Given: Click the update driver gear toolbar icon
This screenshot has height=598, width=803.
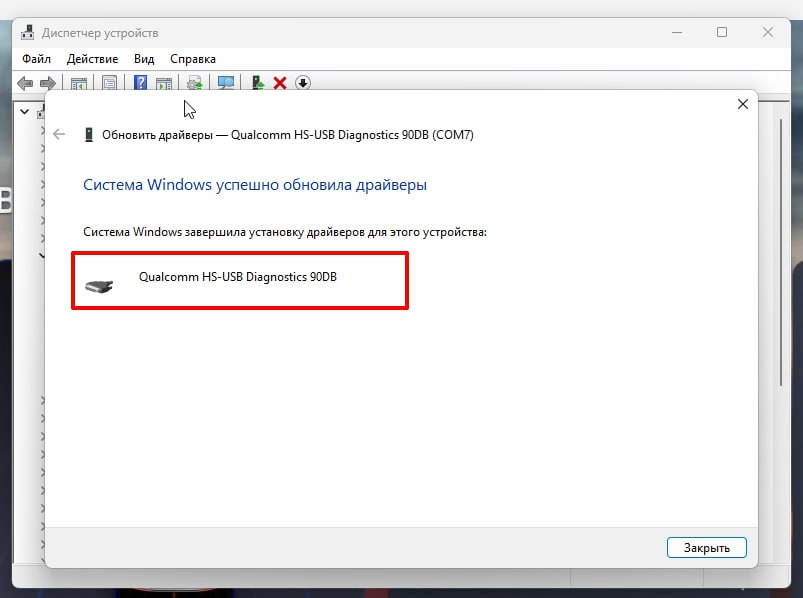Looking at the screenshot, I should point(195,83).
